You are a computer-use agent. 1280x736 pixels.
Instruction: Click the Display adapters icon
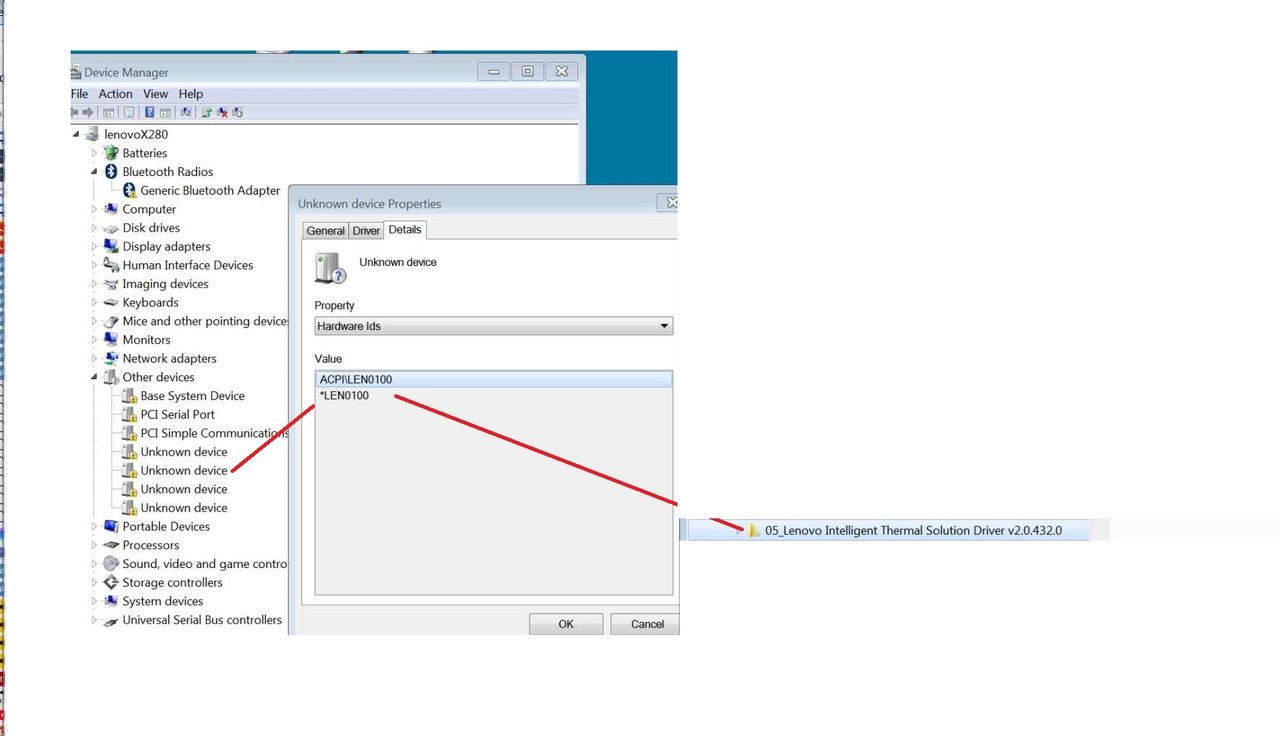click(111, 246)
